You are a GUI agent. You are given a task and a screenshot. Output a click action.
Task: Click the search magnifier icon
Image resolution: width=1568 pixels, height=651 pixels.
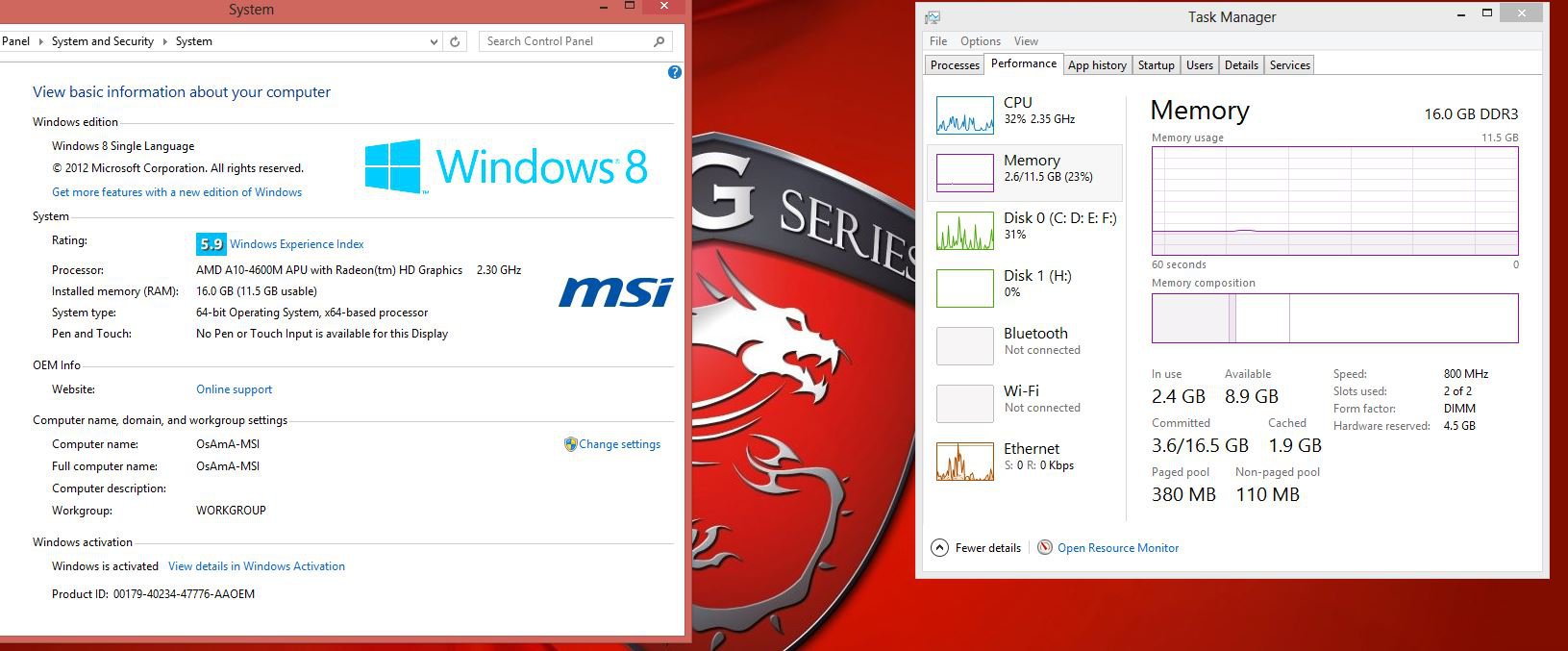coord(659,41)
